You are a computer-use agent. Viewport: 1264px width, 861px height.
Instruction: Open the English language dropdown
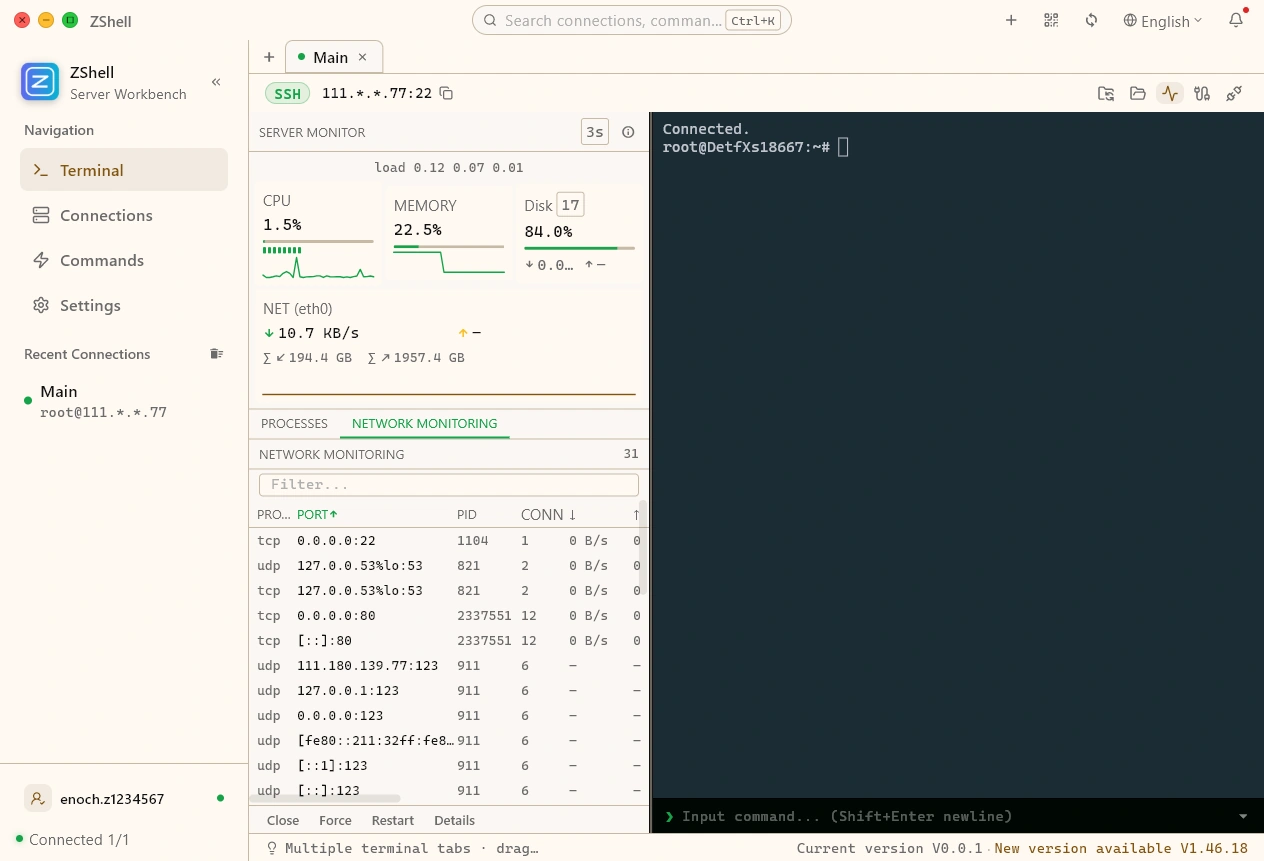pos(1163,21)
